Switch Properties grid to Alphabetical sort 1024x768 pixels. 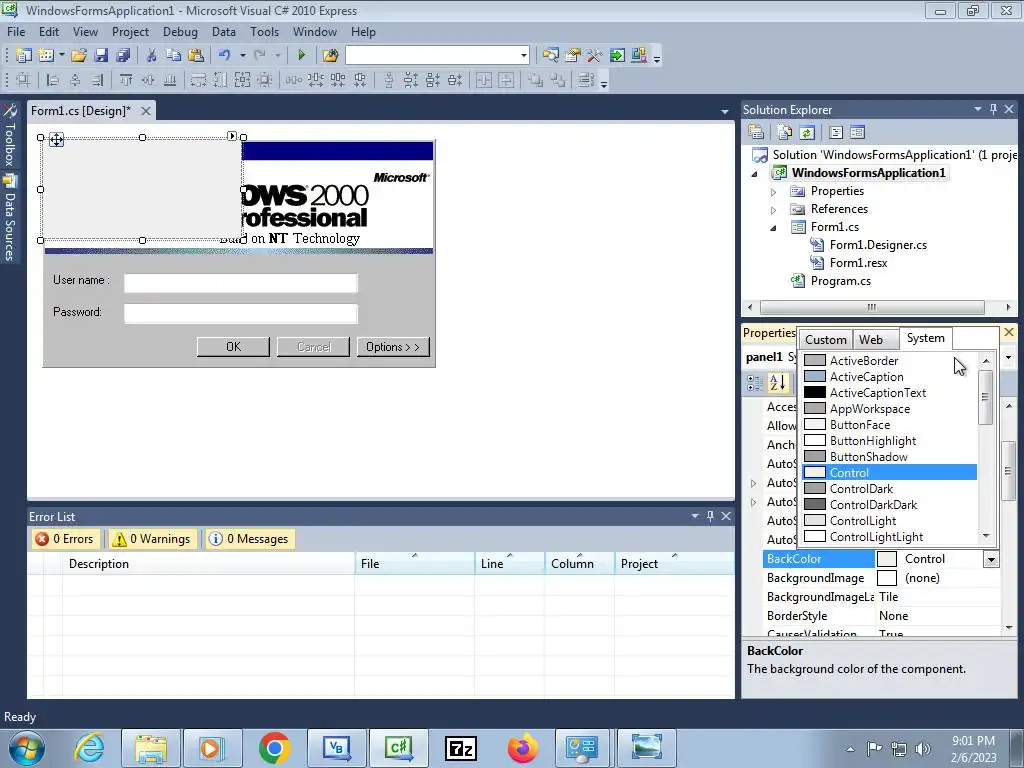[x=777, y=383]
